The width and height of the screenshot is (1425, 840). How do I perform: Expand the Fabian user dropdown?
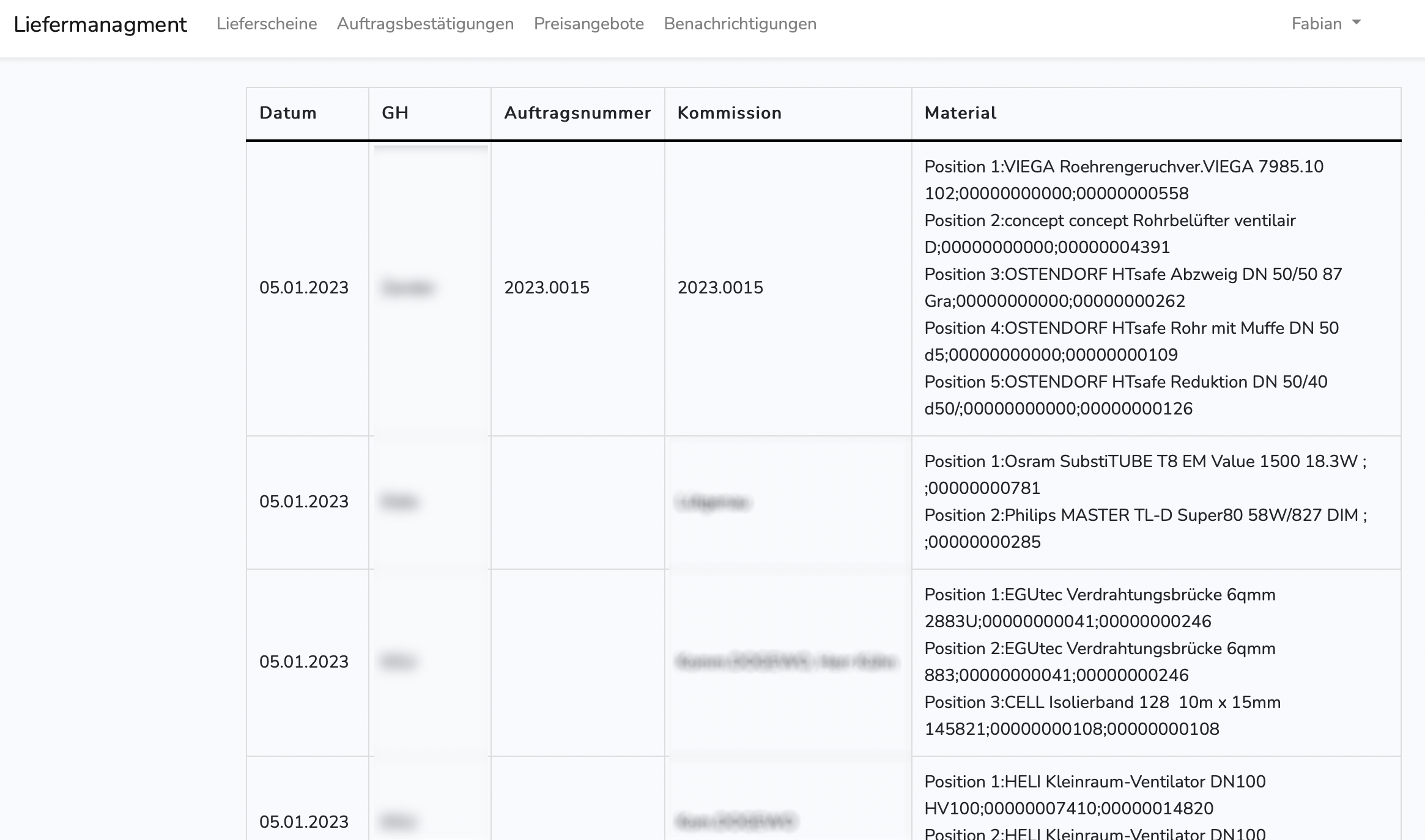pos(1317,24)
